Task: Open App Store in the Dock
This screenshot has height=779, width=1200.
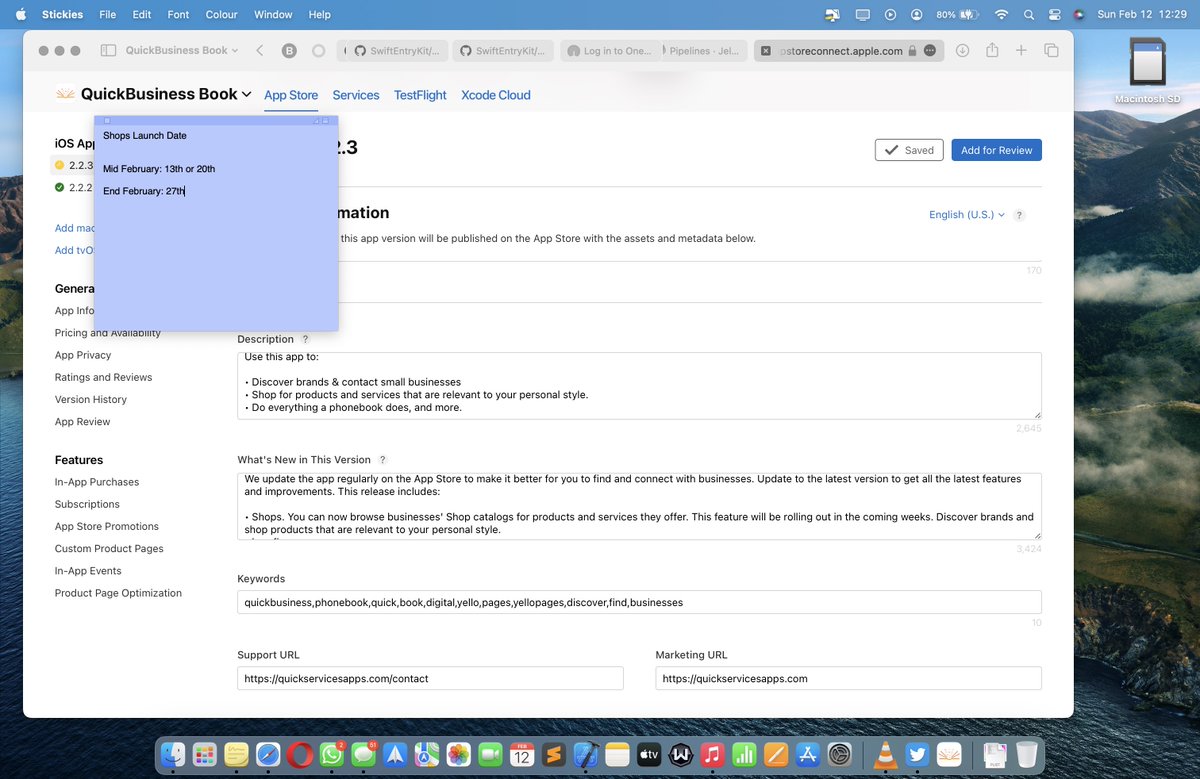Action: pos(808,754)
